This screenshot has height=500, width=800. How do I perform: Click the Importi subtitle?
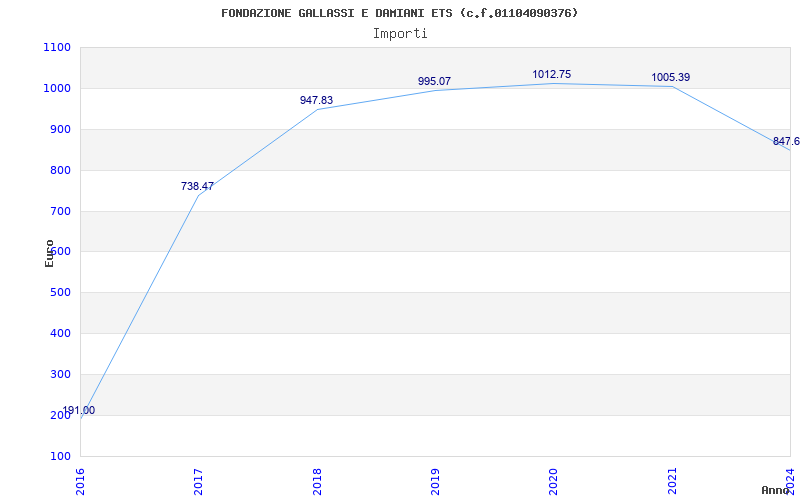[400, 34]
